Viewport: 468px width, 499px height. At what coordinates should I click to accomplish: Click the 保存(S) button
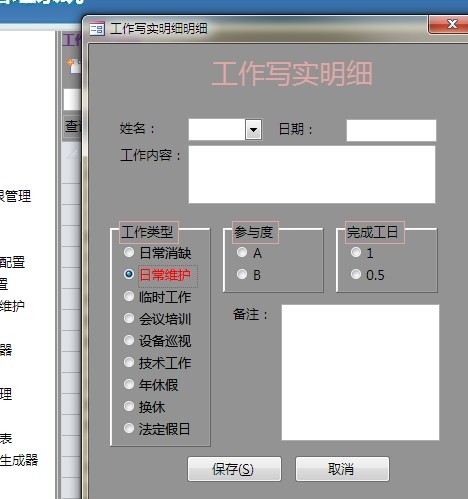pyautogui.click(x=234, y=469)
